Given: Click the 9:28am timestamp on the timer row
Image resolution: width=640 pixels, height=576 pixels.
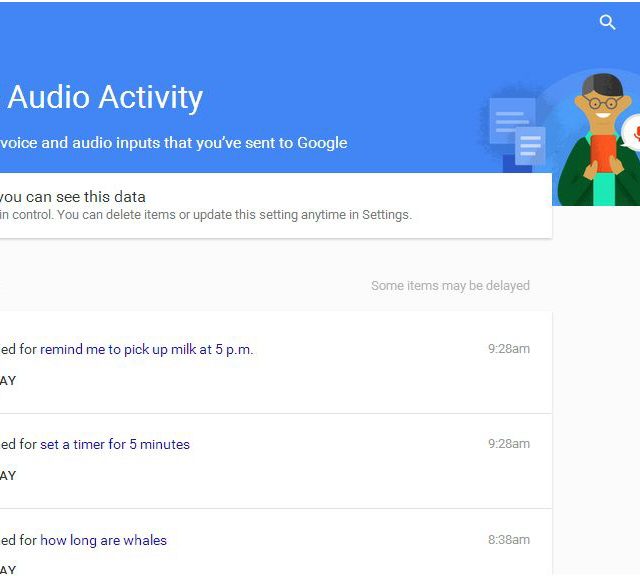Looking at the screenshot, I should (509, 444).
